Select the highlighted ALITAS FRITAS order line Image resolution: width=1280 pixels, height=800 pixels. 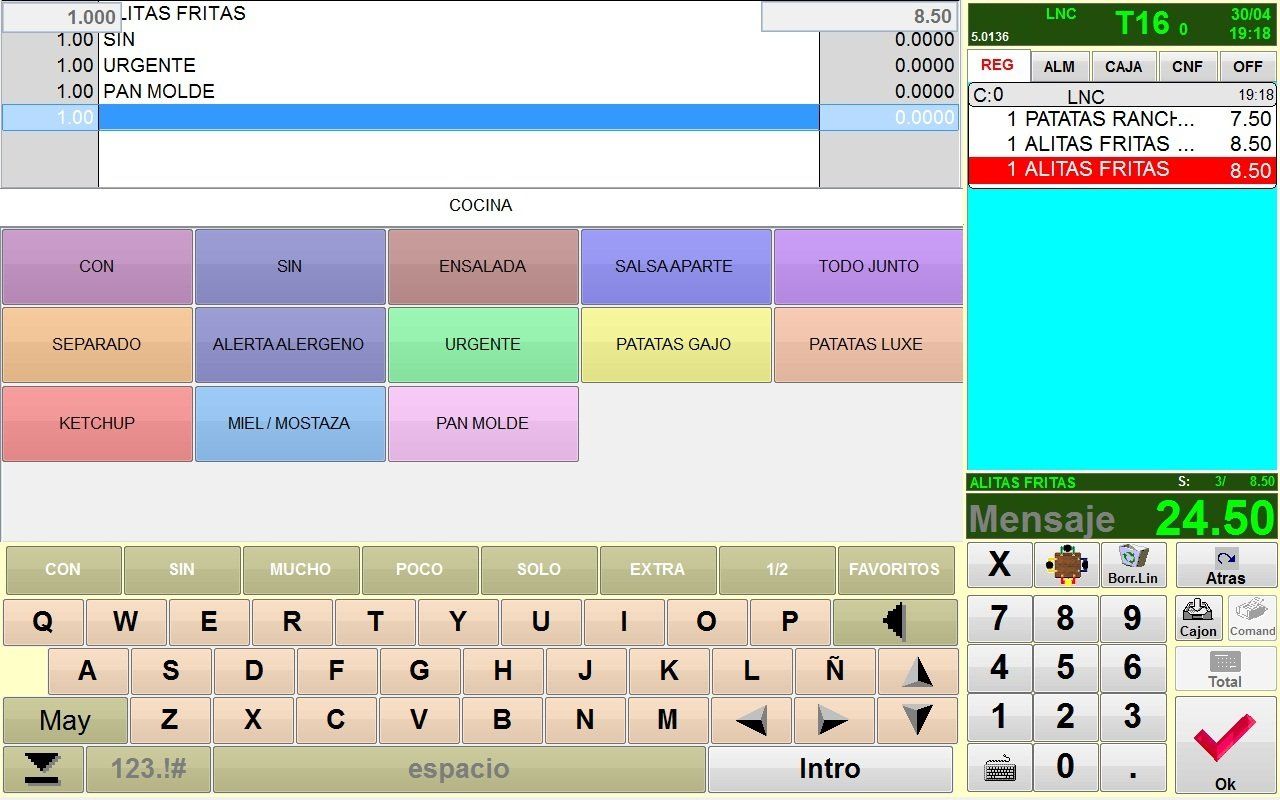pyautogui.click(x=1122, y=170)
